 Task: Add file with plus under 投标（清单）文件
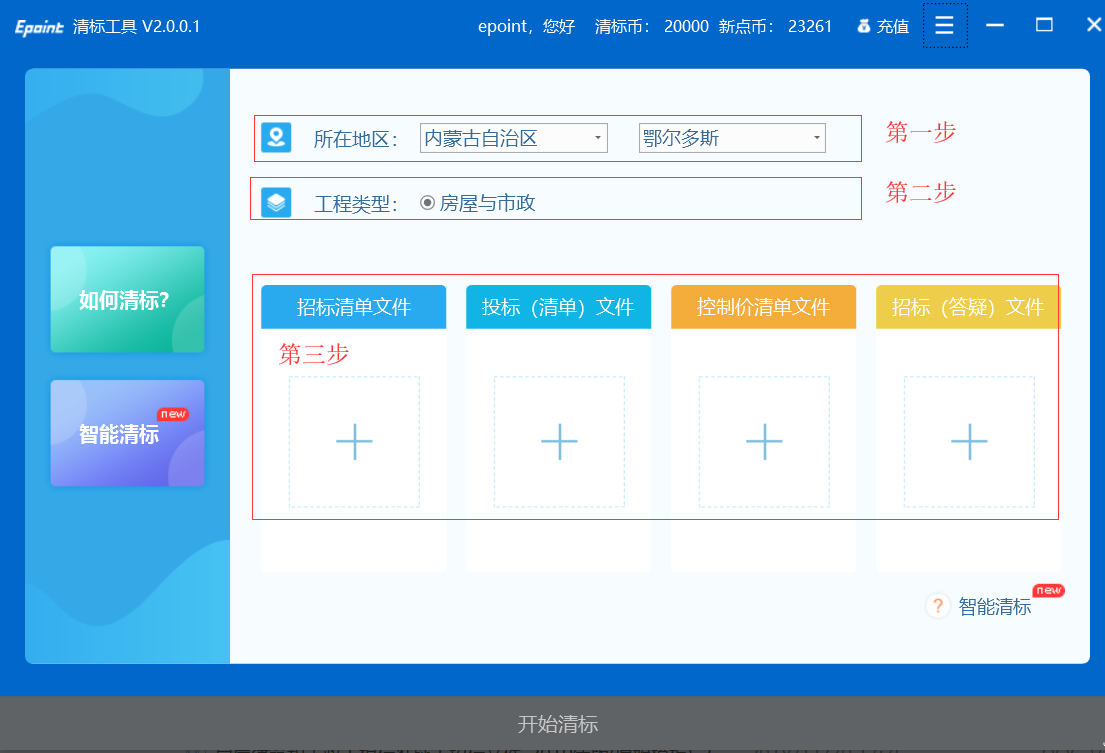(x=559, y=441)
